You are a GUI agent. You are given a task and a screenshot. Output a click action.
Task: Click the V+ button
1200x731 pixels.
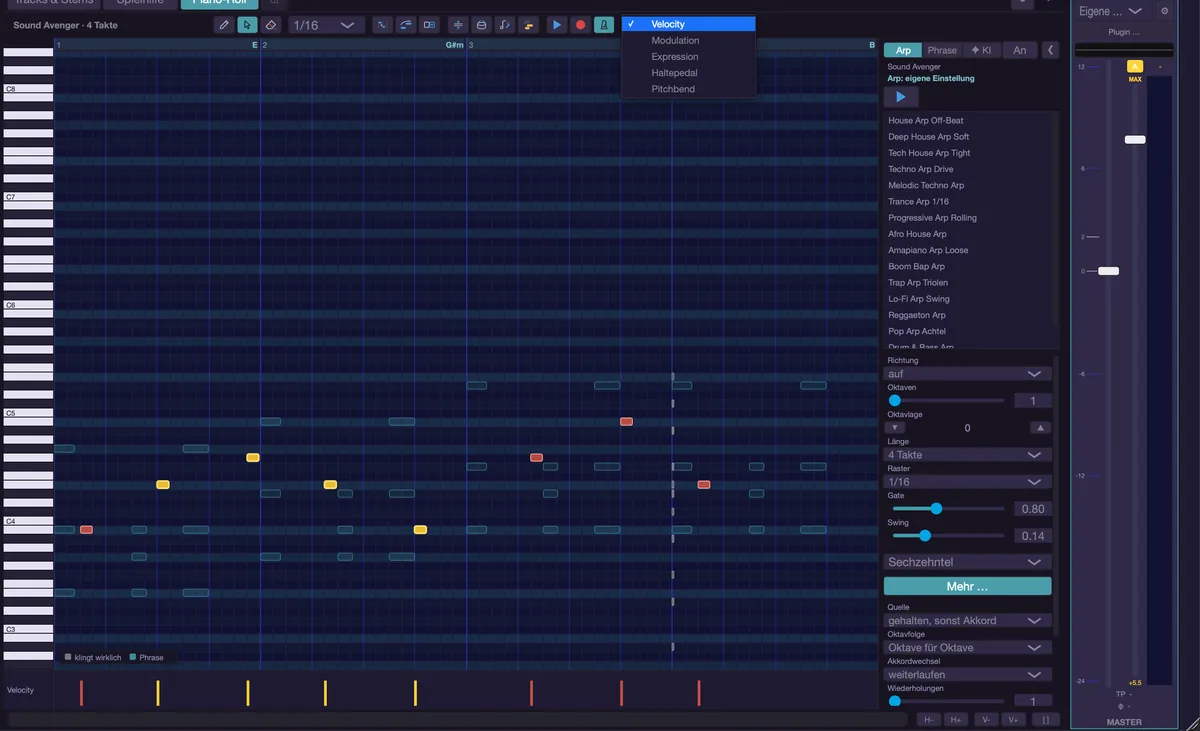[x=1013, y=720]
